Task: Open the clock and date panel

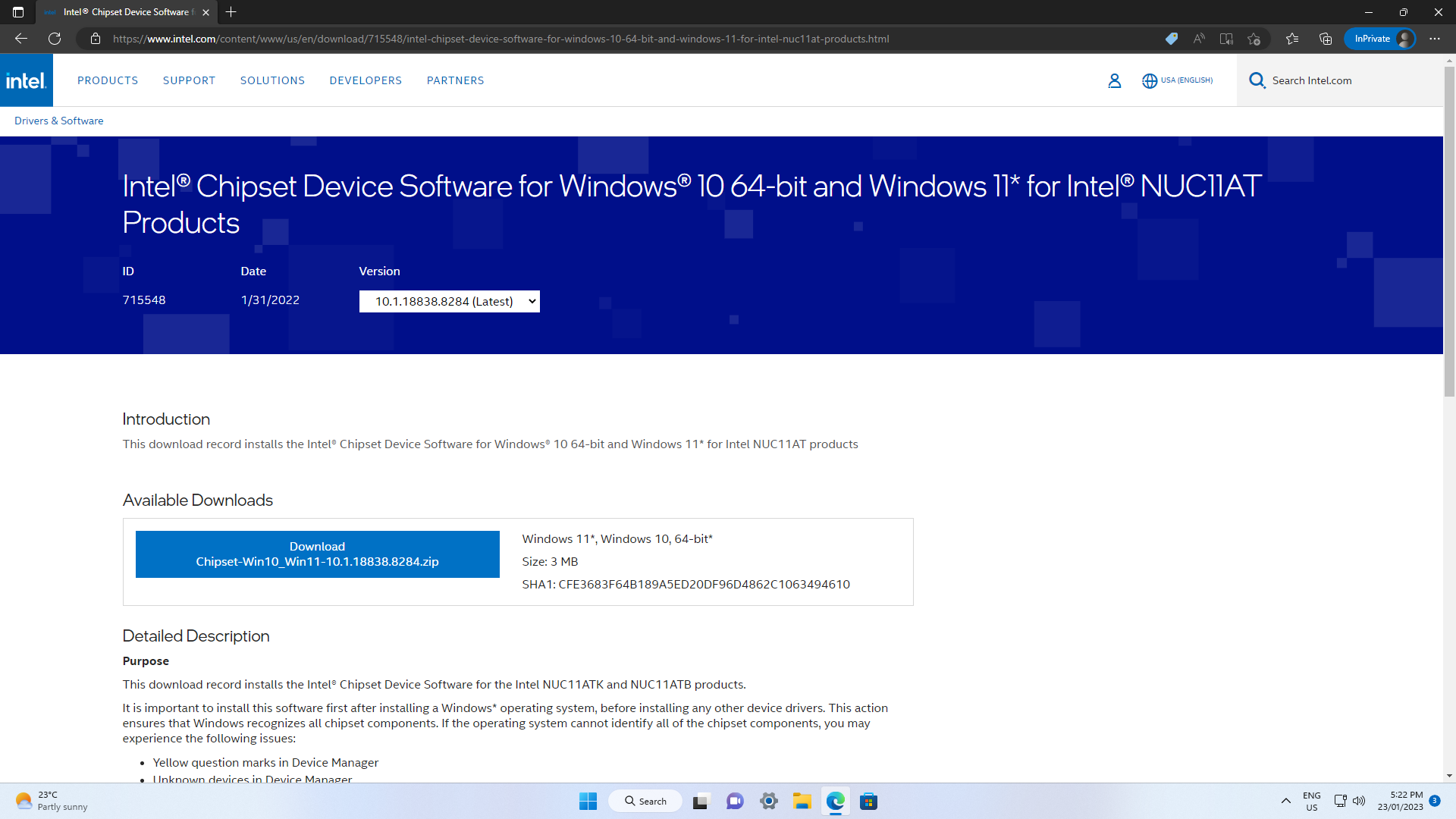Action: coord(1400,801)
